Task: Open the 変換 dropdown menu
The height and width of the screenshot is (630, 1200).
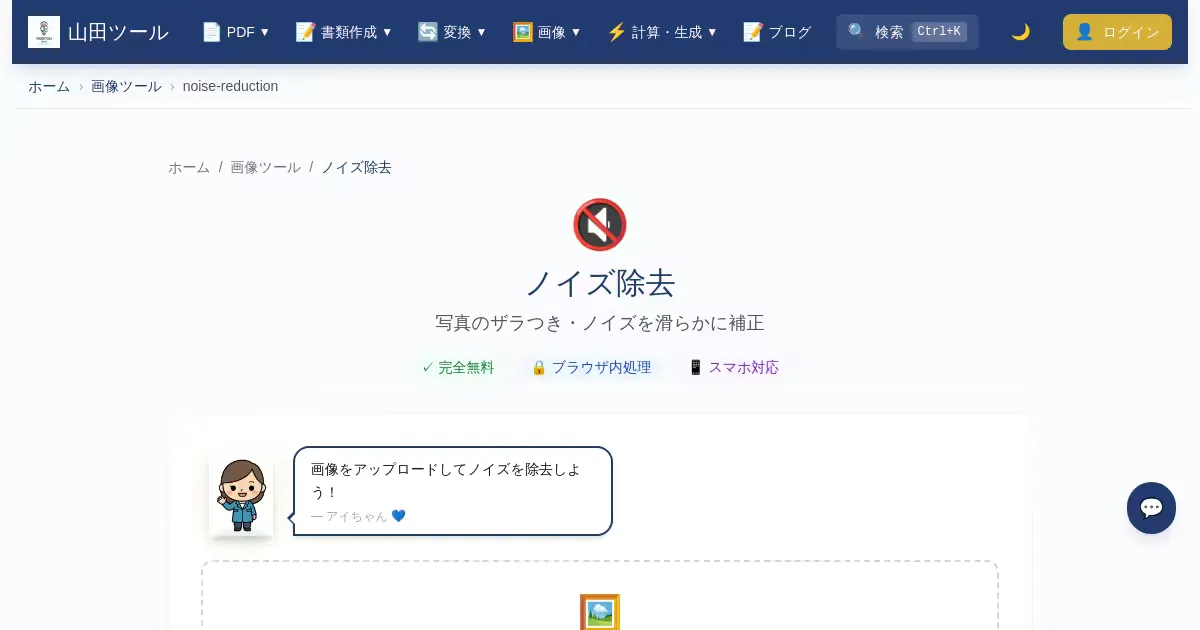Action: pos(452,32)
